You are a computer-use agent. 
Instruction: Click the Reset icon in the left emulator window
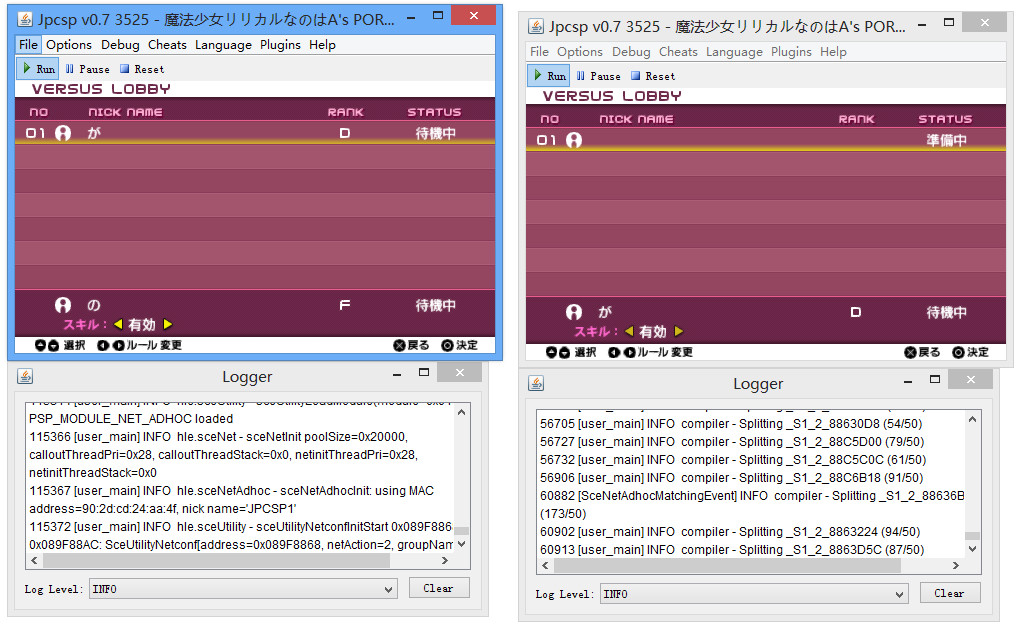pyautogui.click(x=125, y=69)
